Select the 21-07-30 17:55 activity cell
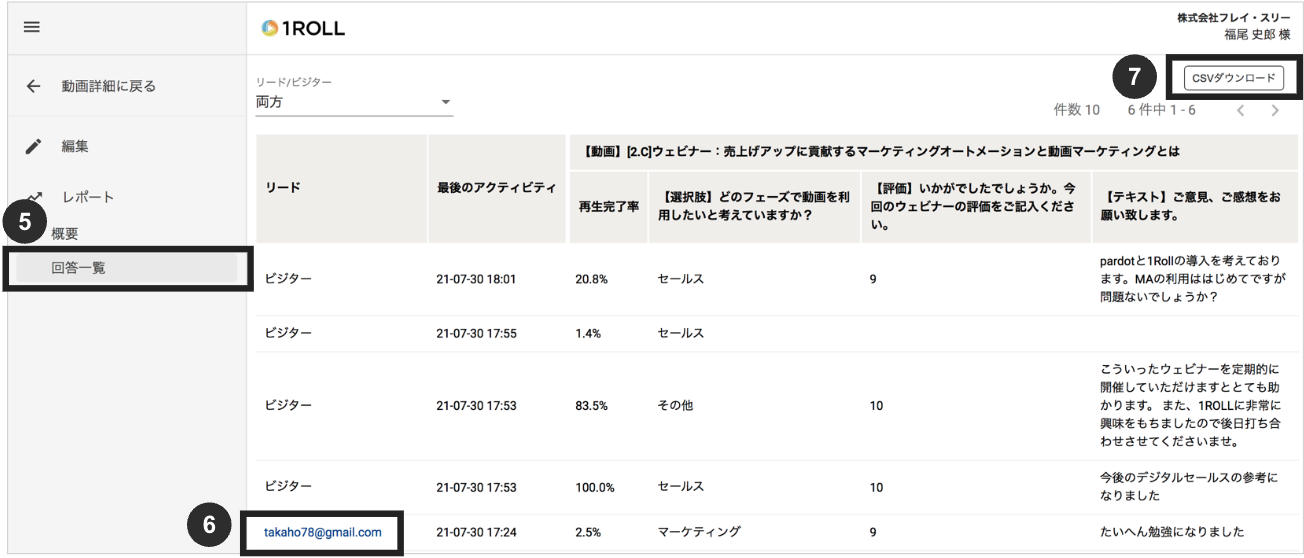The image size is (1304, 558). click(476, 333)
